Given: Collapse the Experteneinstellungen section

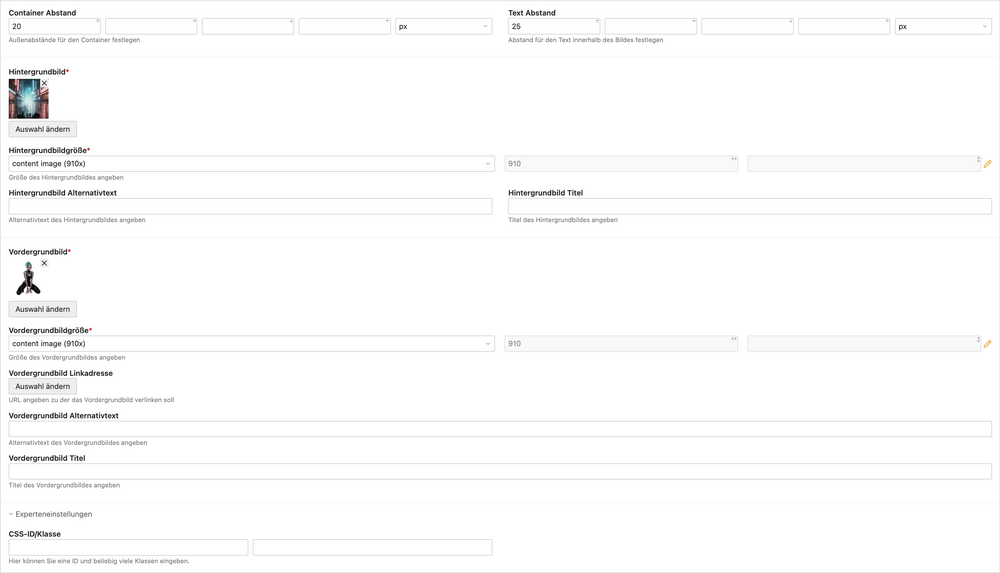Looking at the screenshot, I should tap(50, 514).
